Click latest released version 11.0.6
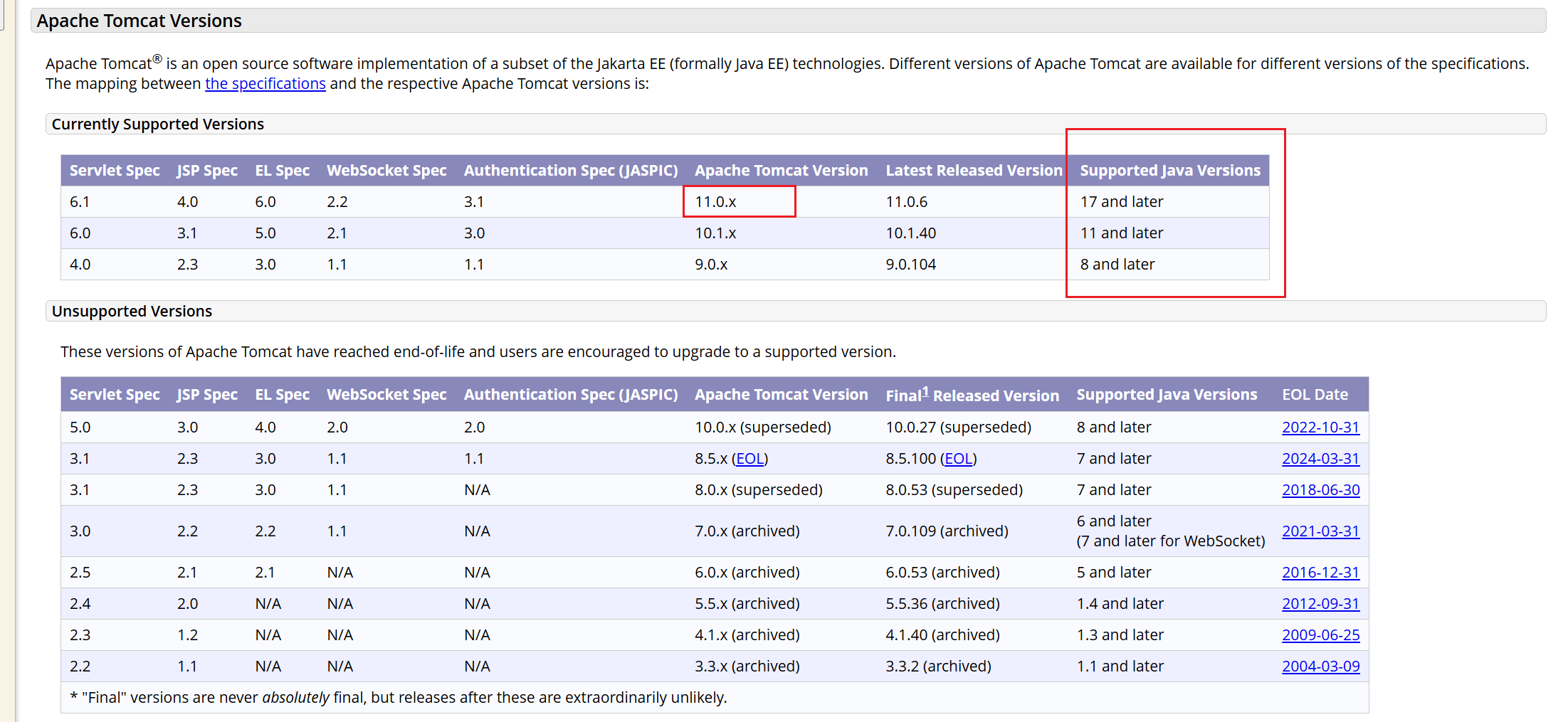This screenshot has height=722, width=1568. point(906,202)
